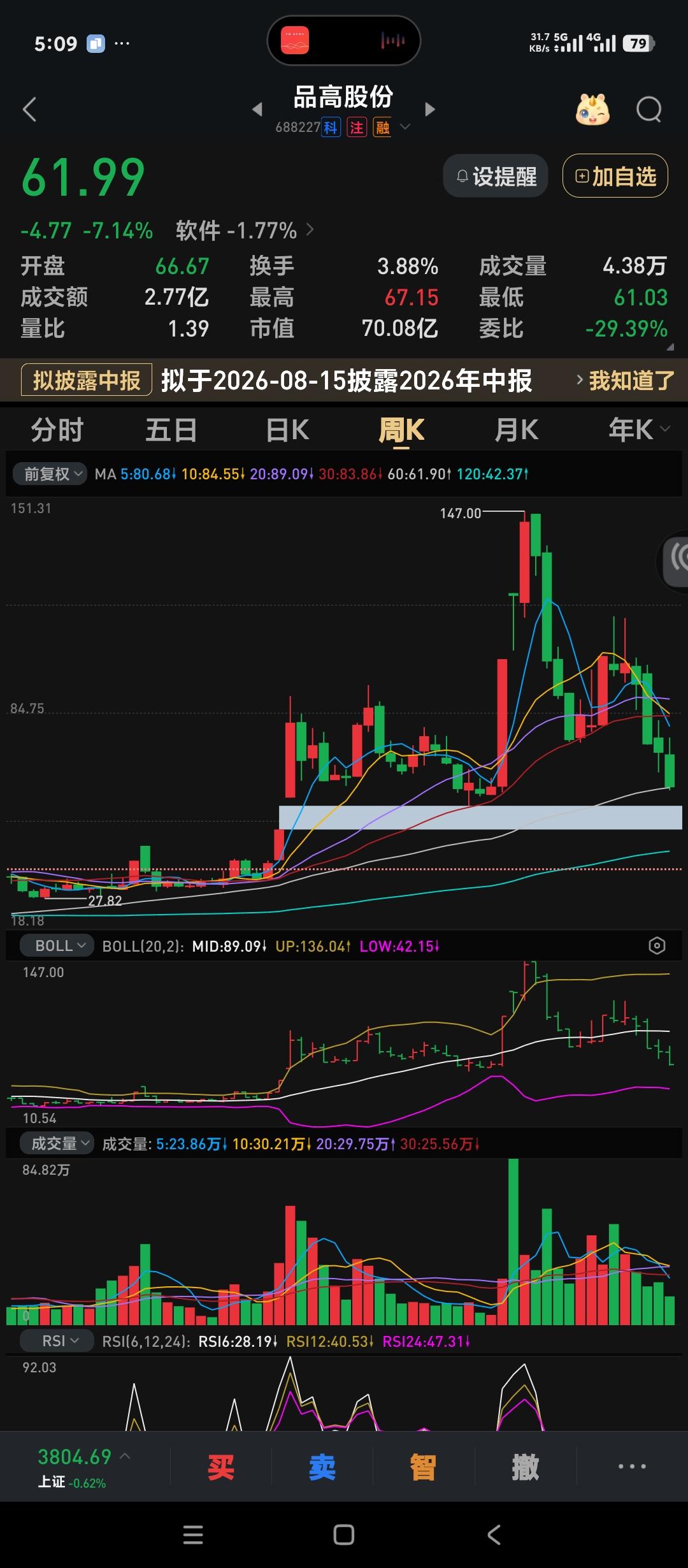Open Android recent apps menu icon
The height and width of the screenshot is (1568, 688).
(x=193, y=1535)
